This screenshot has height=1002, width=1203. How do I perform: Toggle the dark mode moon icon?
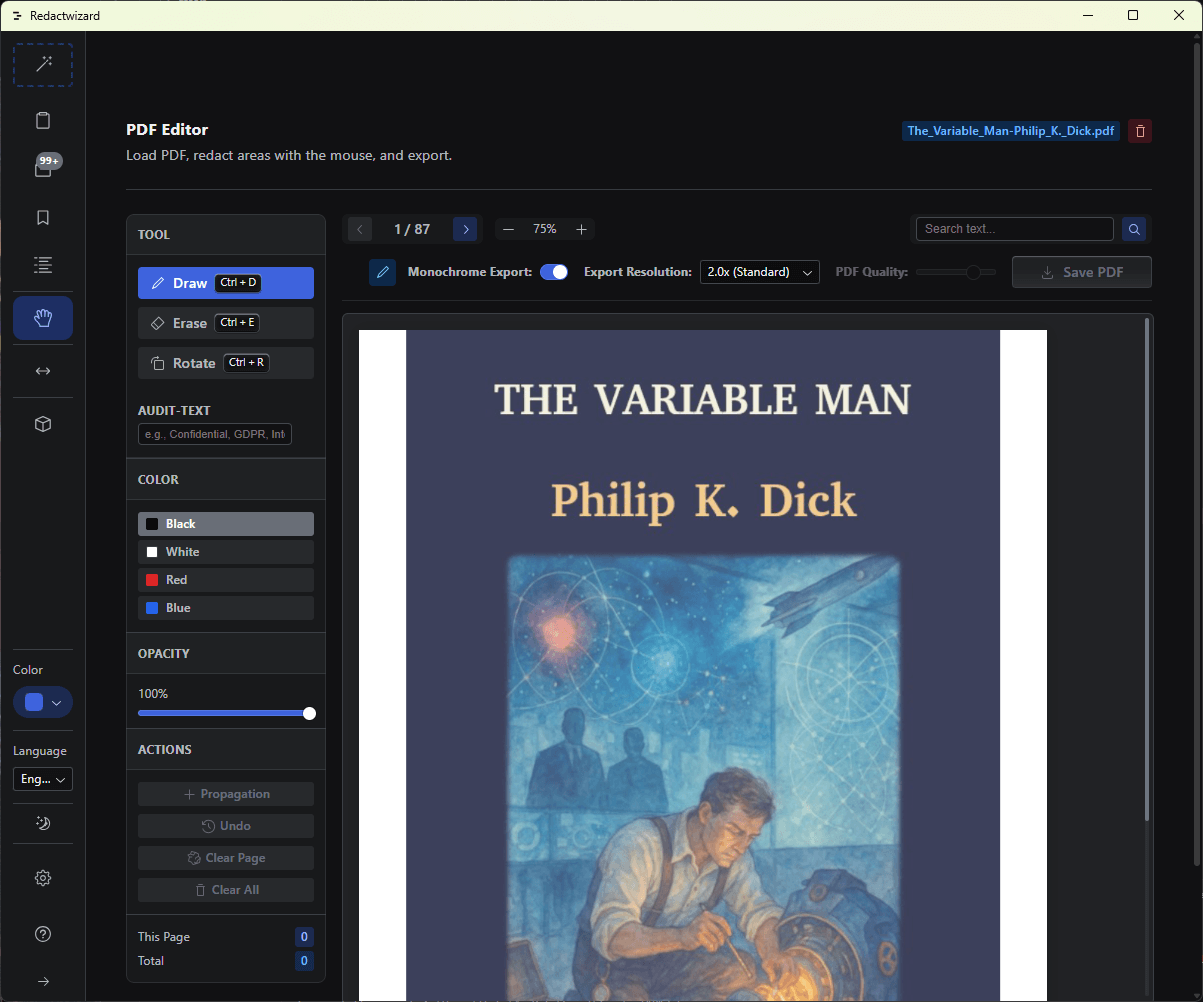click(x=43, y=823)
